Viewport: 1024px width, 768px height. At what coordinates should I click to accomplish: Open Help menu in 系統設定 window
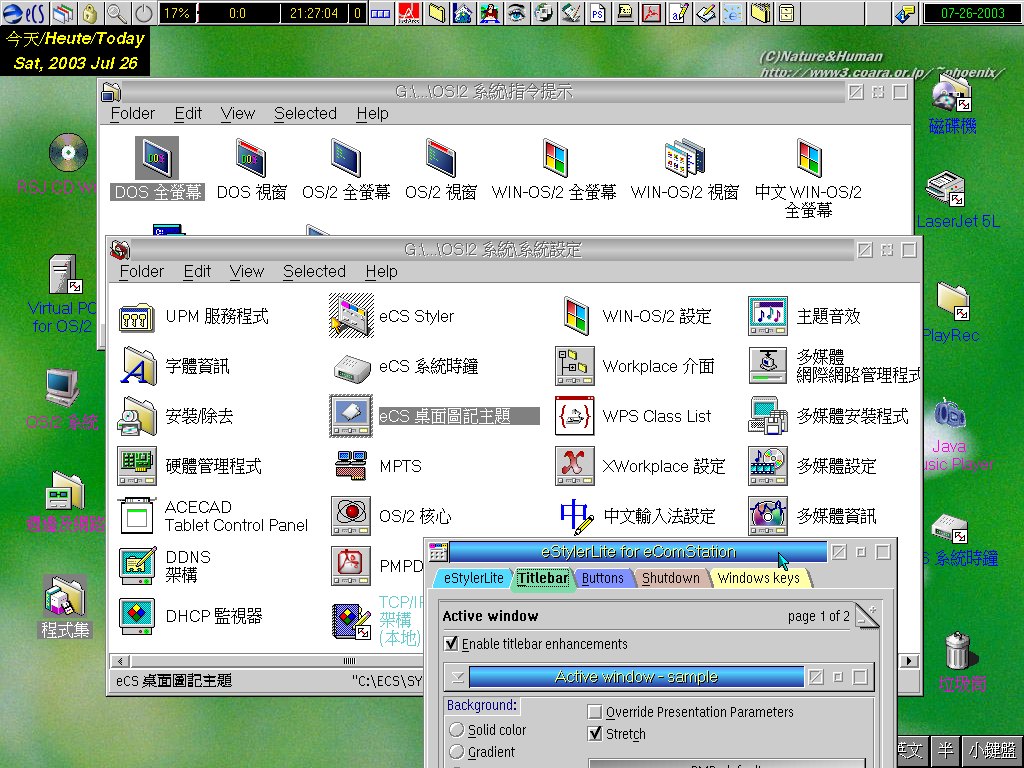(381, 271)
